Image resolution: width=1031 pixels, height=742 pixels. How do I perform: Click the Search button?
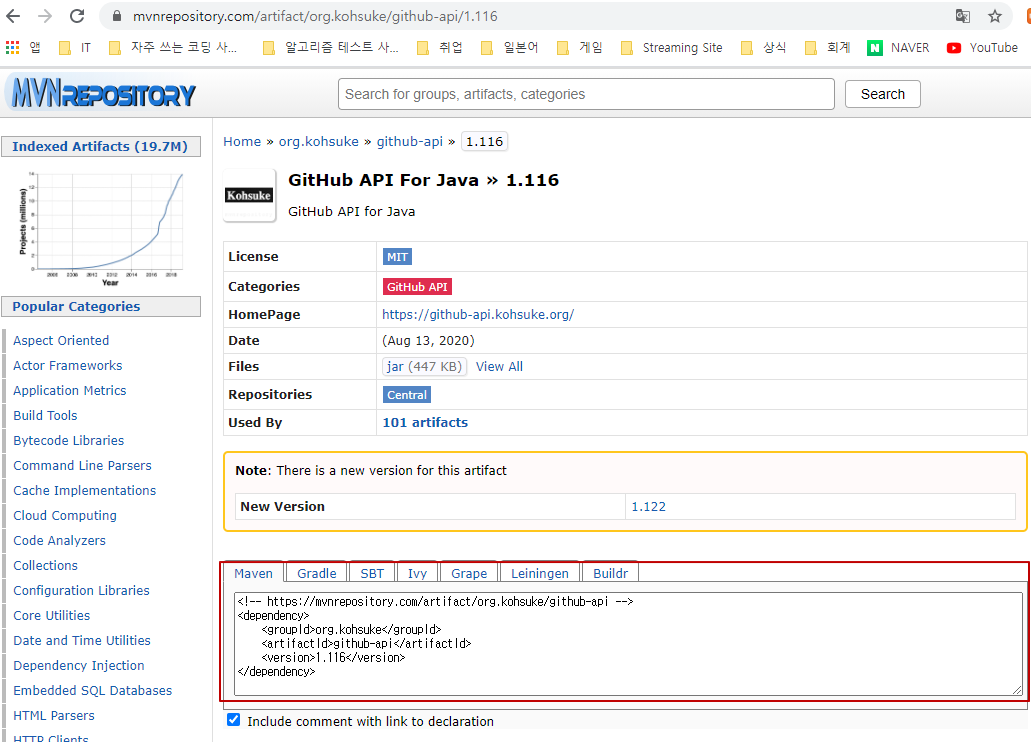tap(882, 94)
